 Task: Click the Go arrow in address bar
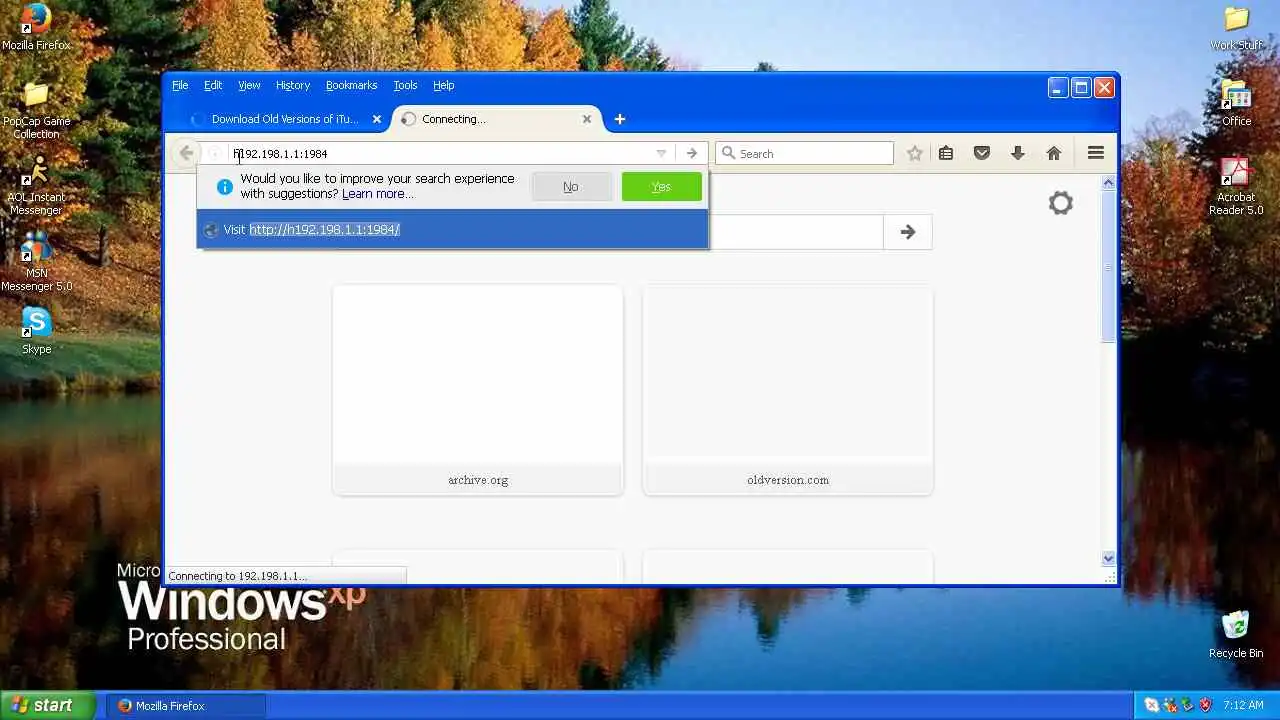[x=691, y=153]
